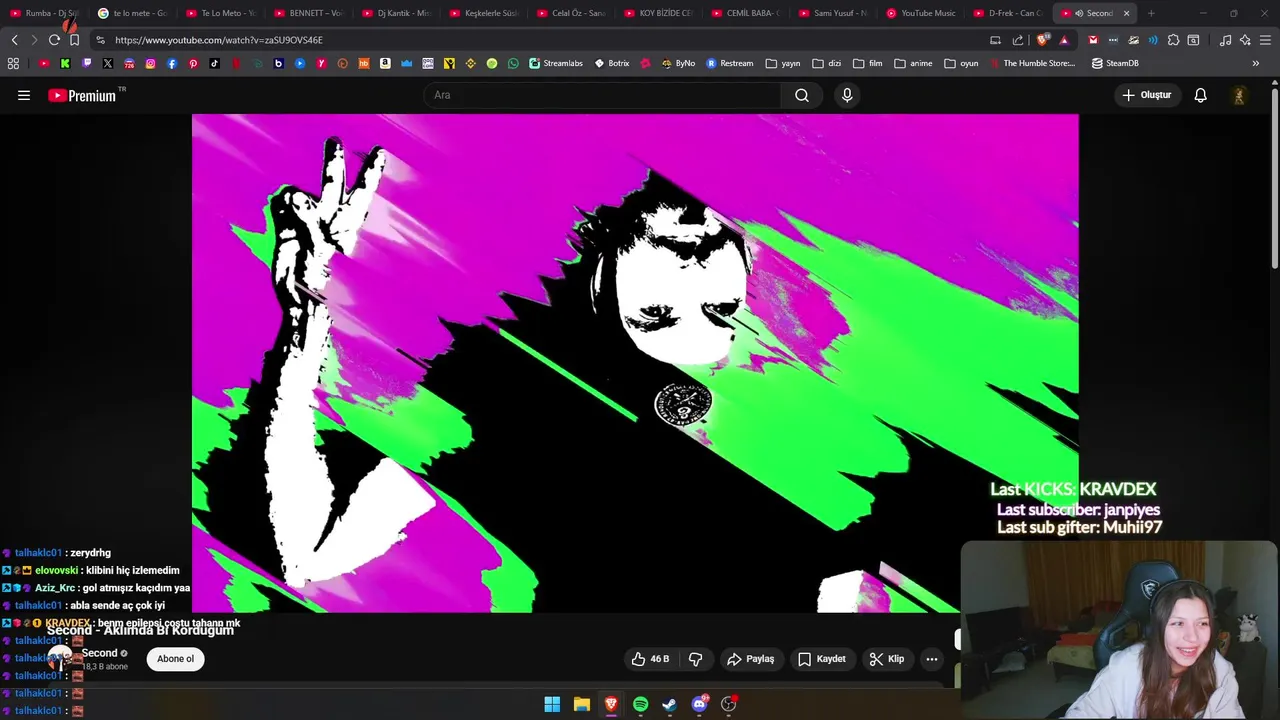Click the 'Abone ol' subscribe button

pyautogui.click(x=175, y=659)
